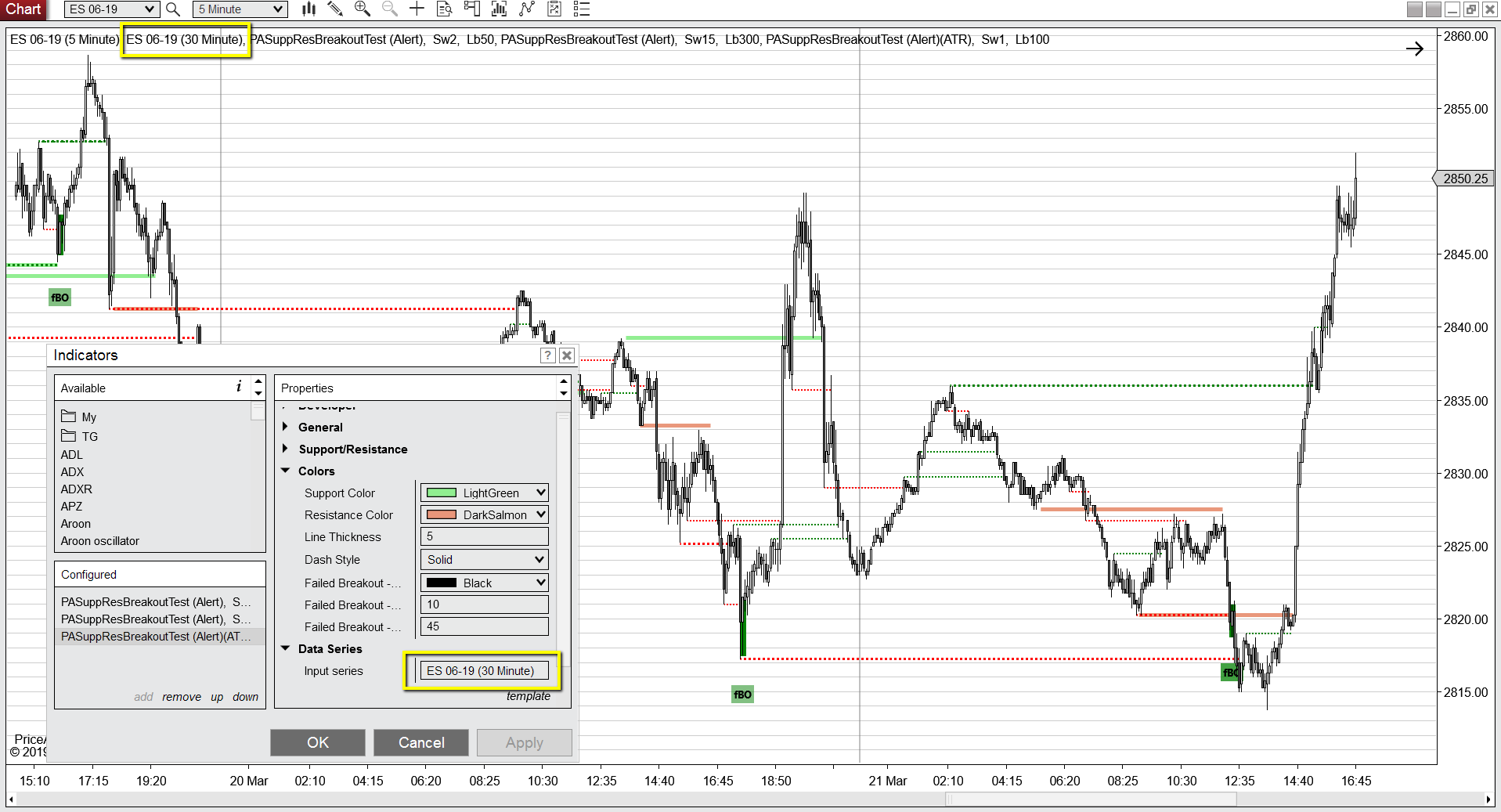Click the up link under Configured

tap(217, 697)
